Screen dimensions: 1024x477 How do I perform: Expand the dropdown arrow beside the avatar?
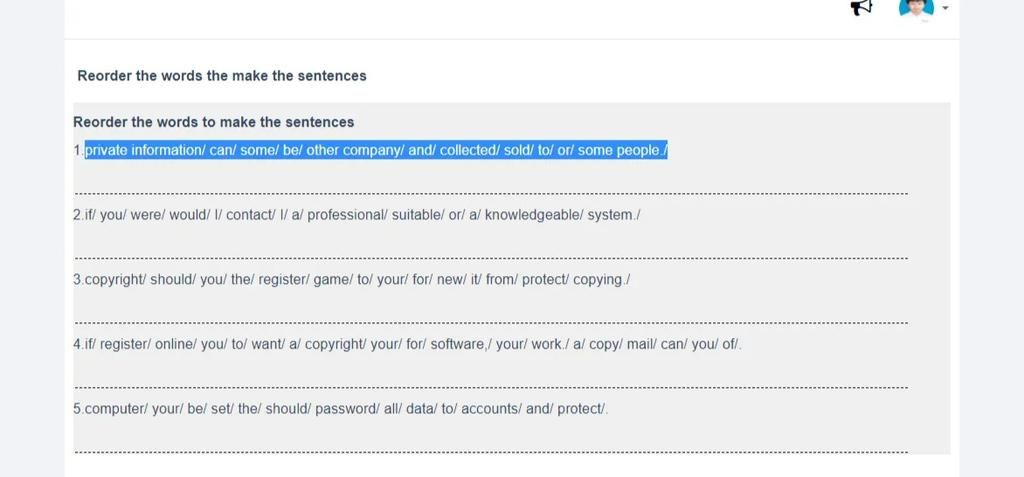click(x=945, y=8)
